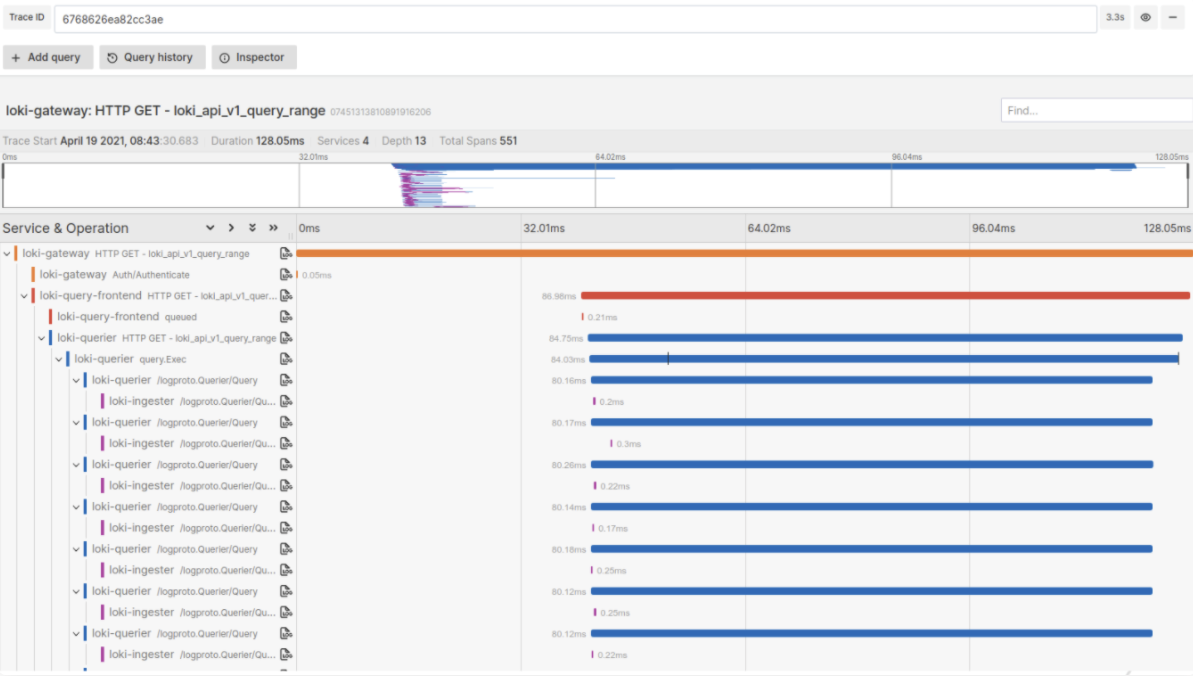This screenshot has height=676, width=1193.
Task: Click the 3.3s query time button
Action: click(x=1115, y=18)
